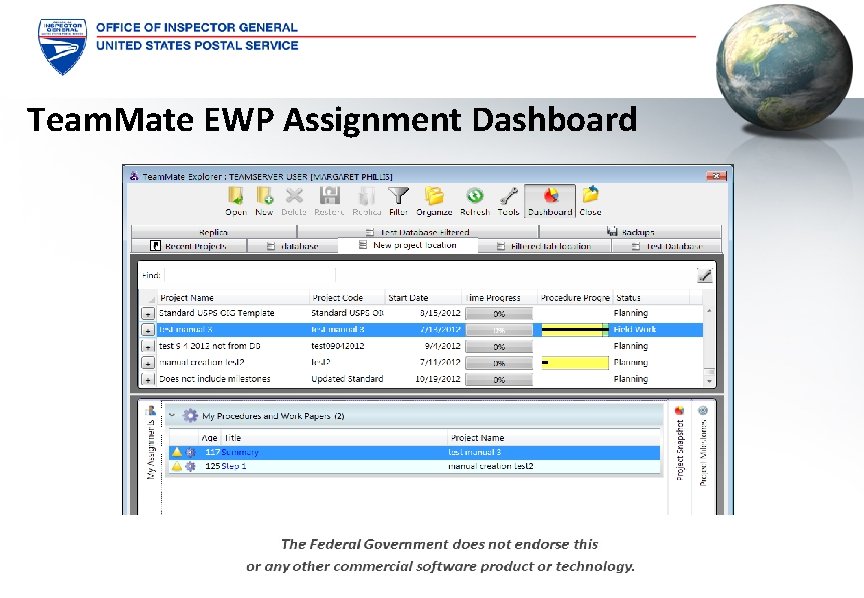The height and width of the screenshot is (598, 864).
Task: Click yellow procedure progress bar for test manual 3
Action: coord(575,330)
